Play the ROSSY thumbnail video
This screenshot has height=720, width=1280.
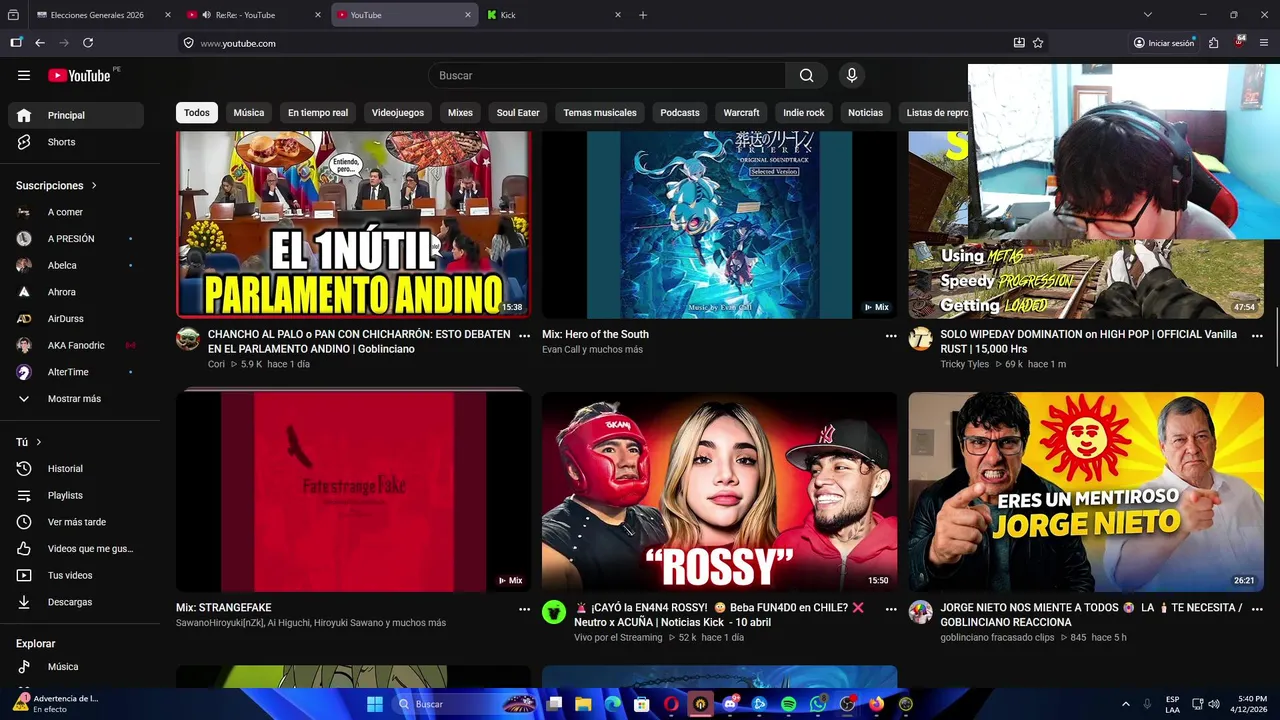(720, 491)
